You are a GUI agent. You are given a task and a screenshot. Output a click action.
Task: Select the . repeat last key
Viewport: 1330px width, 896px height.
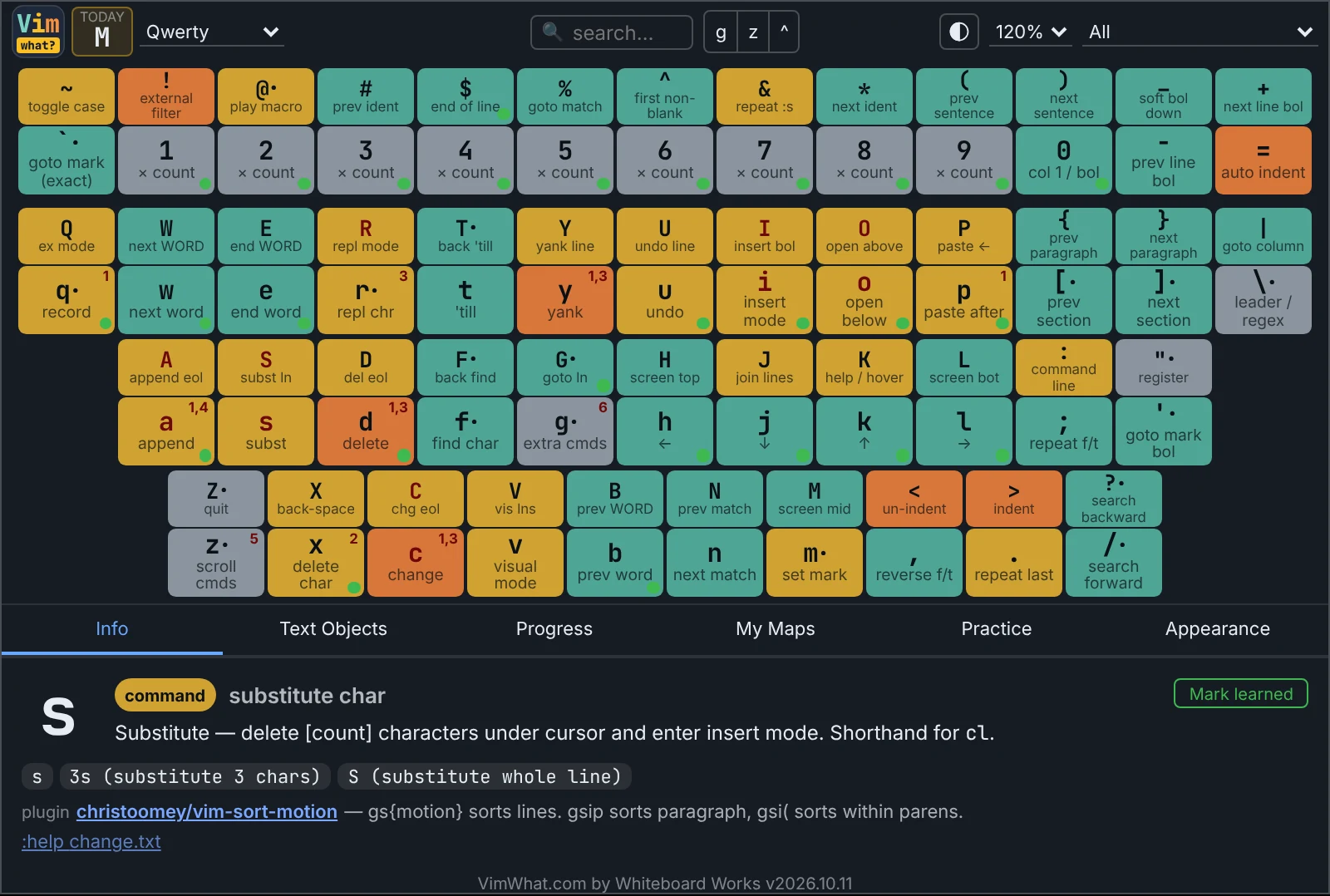(1014, 563)
